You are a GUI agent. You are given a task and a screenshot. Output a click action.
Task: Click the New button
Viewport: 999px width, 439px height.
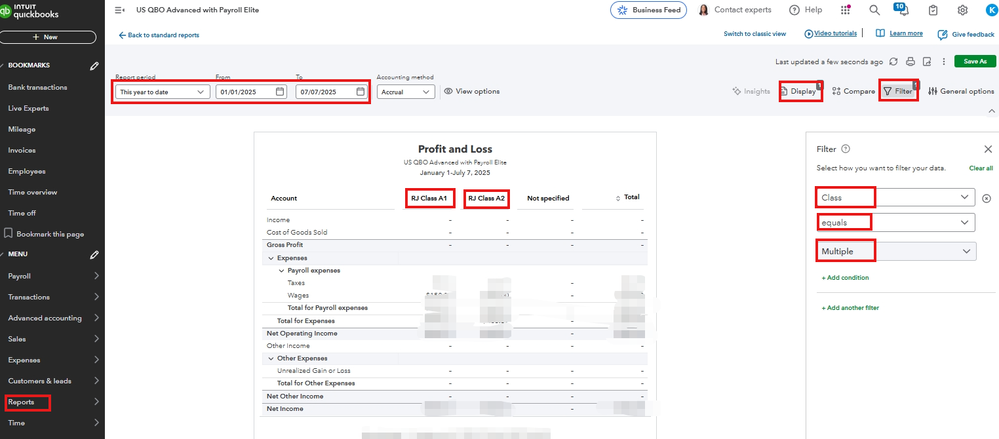[48, 37]
